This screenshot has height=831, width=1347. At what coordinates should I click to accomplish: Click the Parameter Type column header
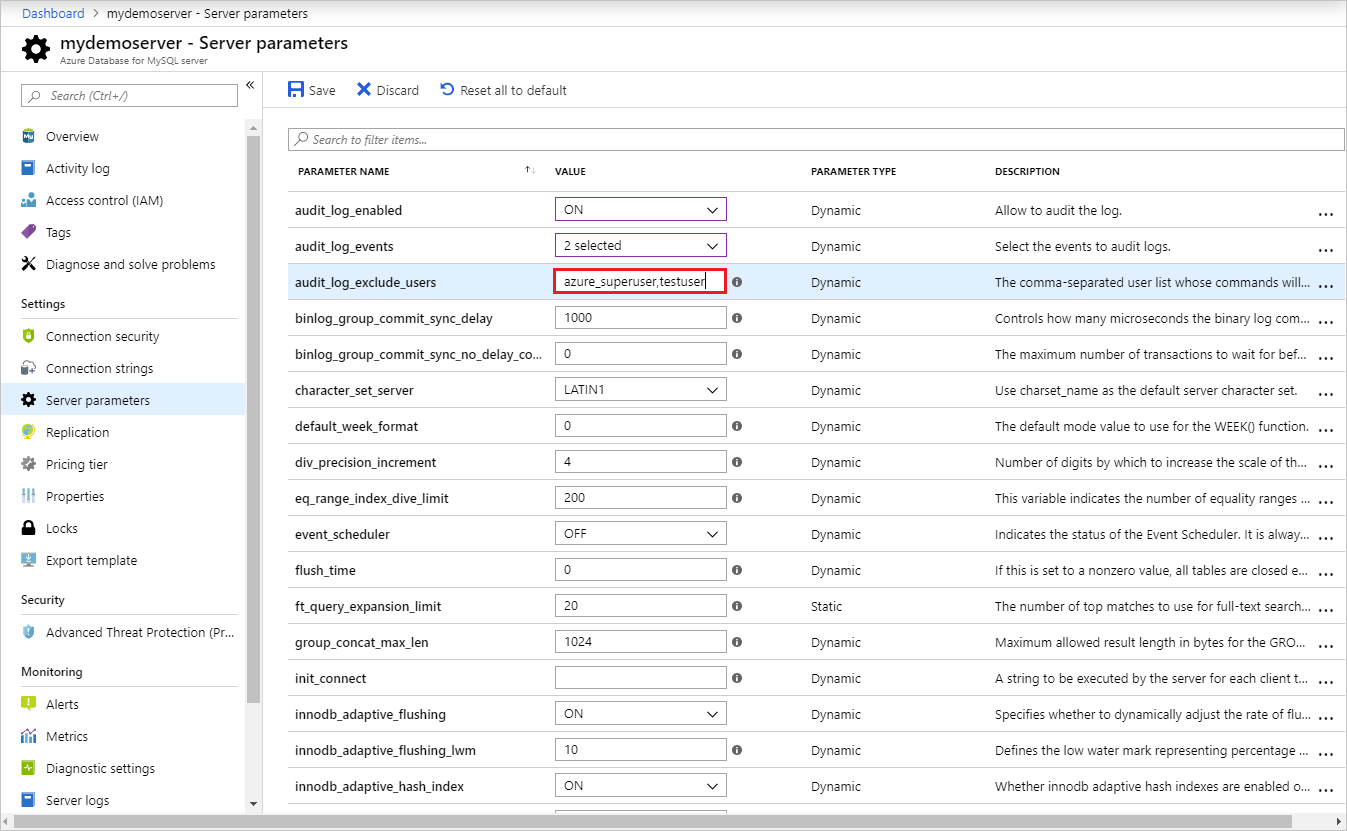[x=853, y=171]
